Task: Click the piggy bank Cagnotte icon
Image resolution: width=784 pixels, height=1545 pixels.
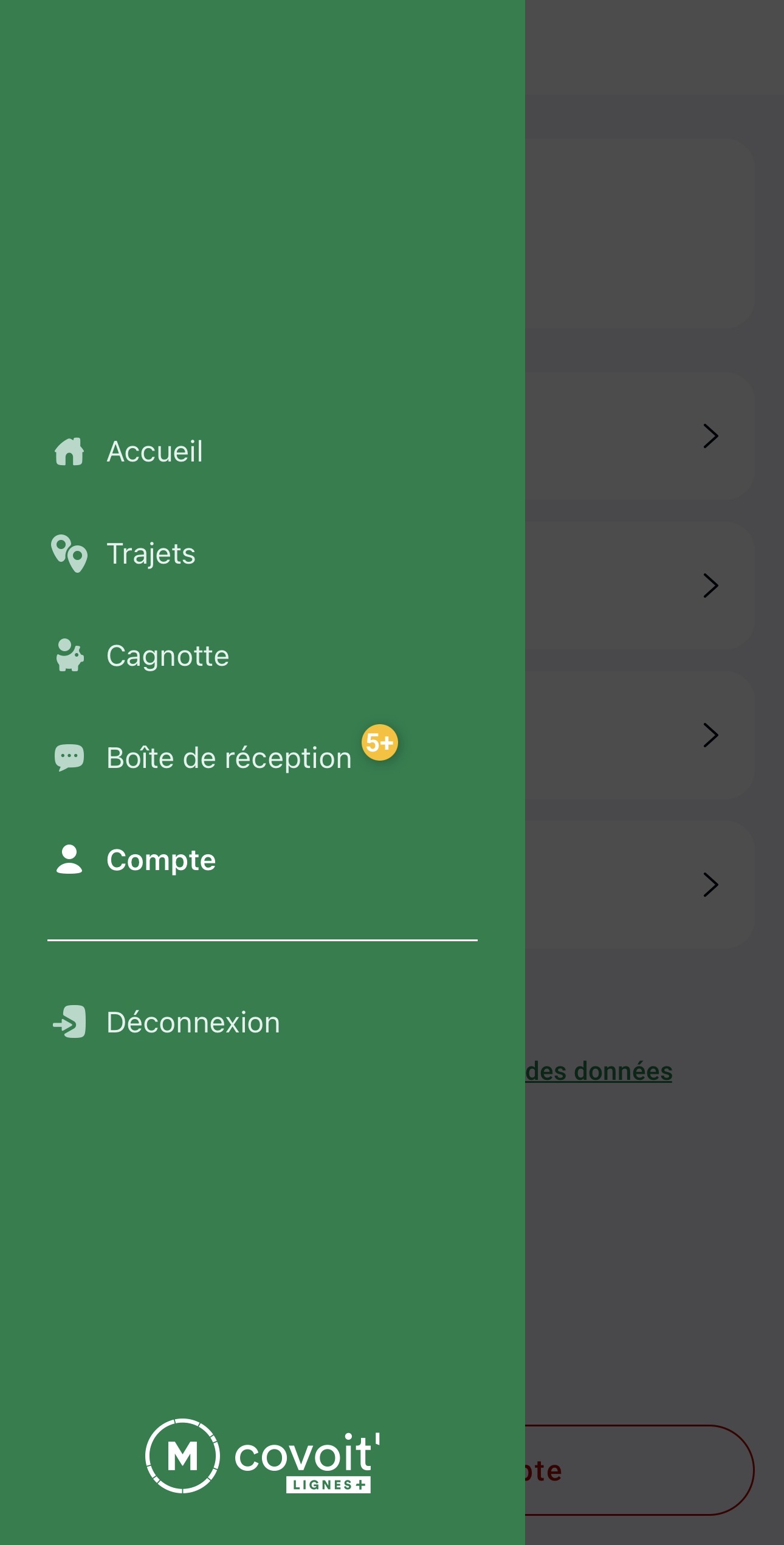Action: 69,655
